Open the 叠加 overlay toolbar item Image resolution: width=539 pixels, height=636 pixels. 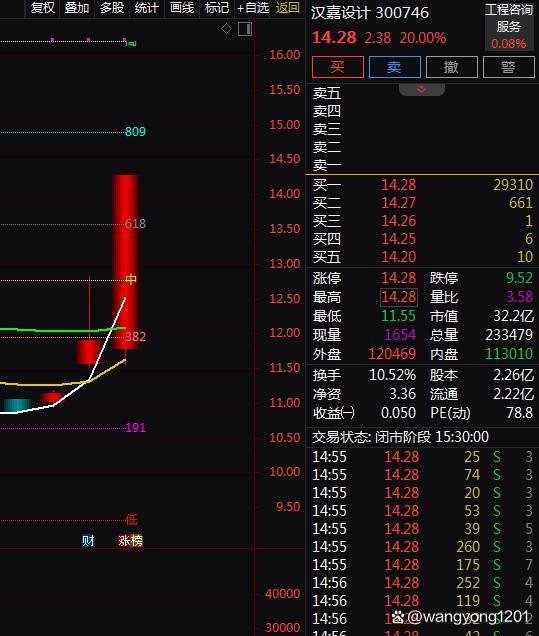[77, 8]
